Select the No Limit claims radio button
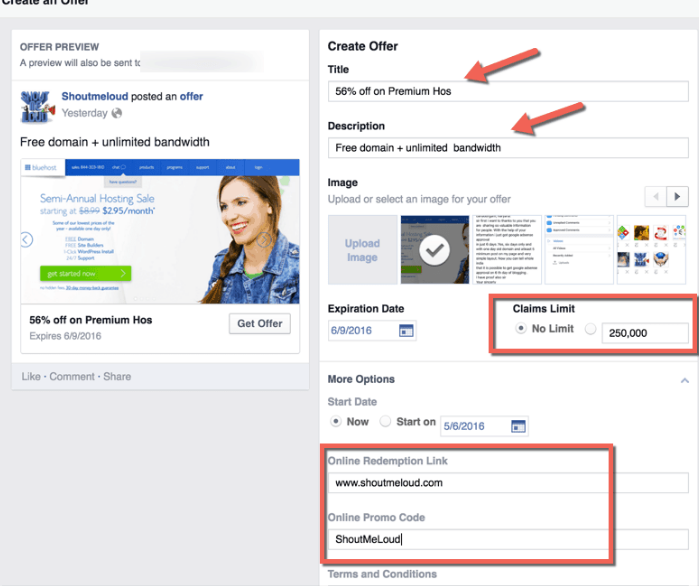The width and height of the screenshot is (699, 586). pos(519,329)
